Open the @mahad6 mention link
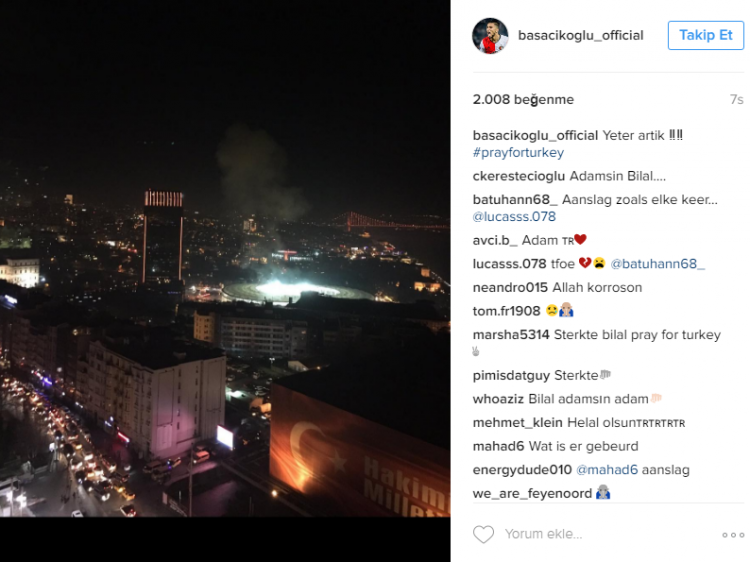This screenshot has width=750, height=562. click(x=607, y=470)
